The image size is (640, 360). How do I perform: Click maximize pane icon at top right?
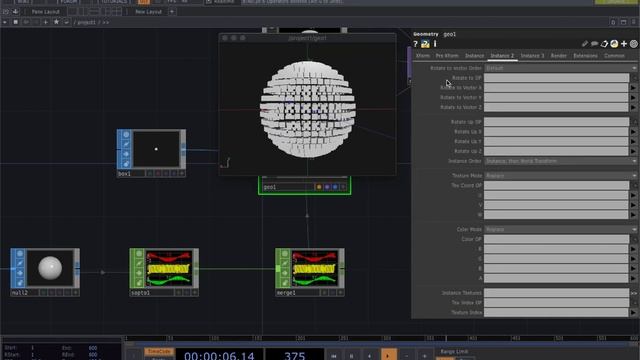[623, 22]
